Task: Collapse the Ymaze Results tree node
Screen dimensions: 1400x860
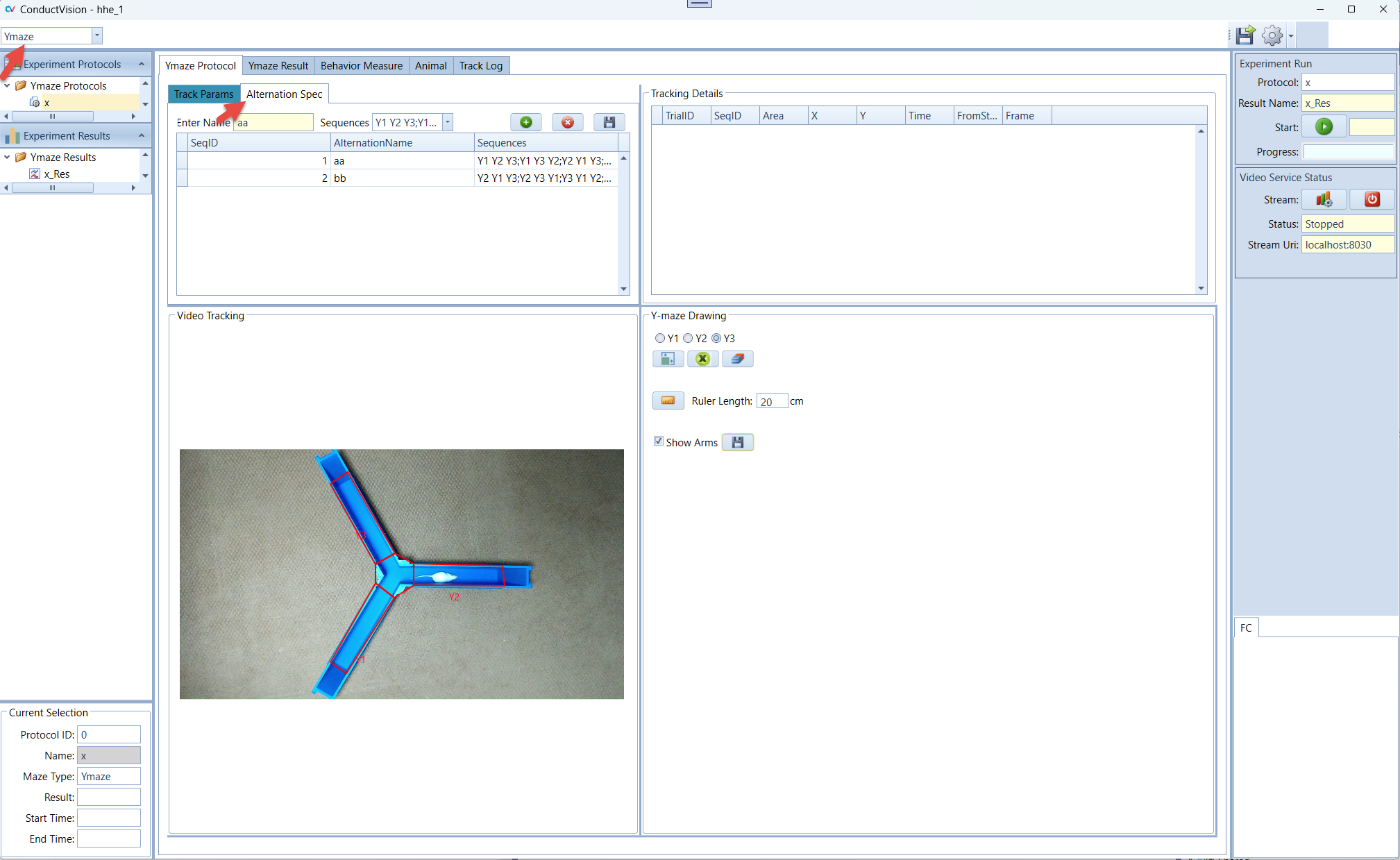Action: [x=7, y=158]
